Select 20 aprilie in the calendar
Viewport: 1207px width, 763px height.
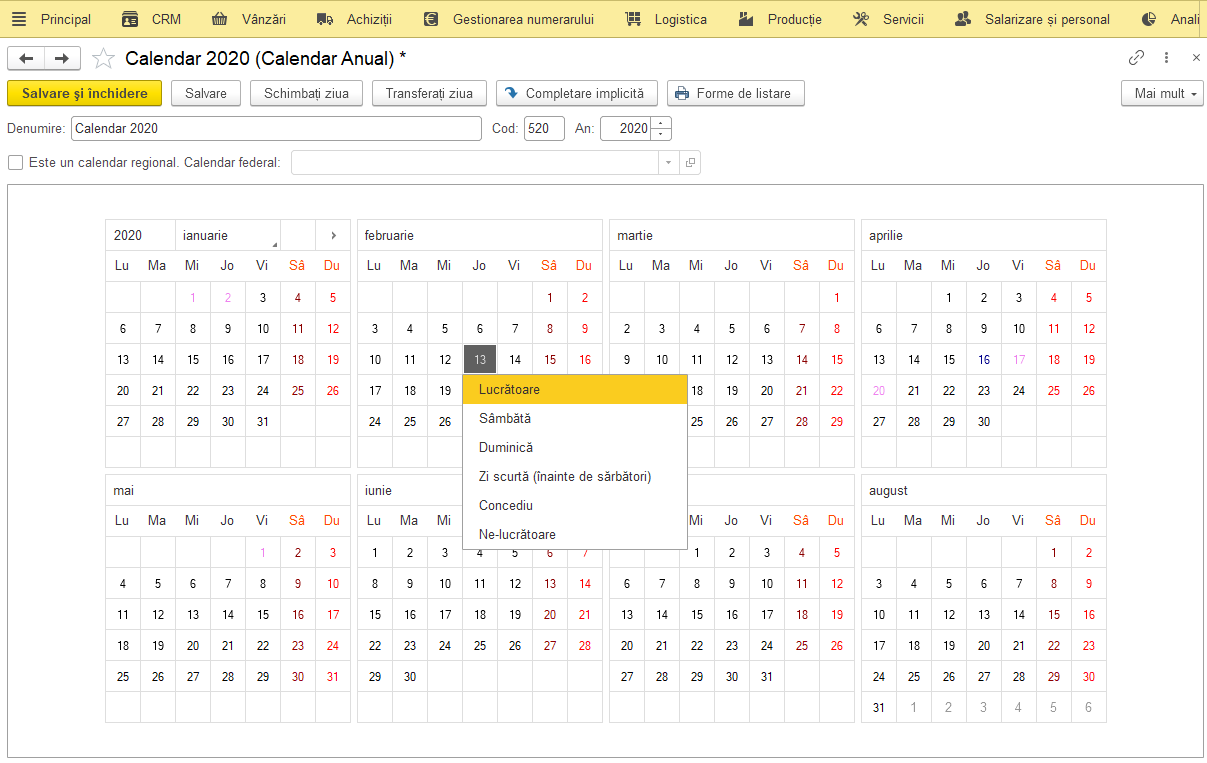tap(879, 391)
